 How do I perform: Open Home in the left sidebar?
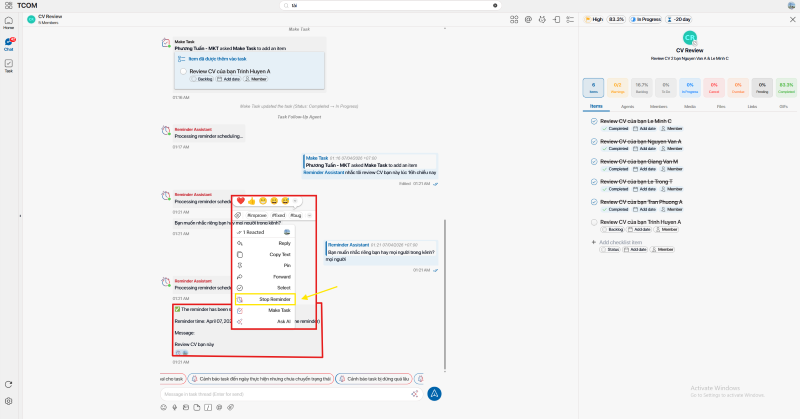(x=9, y=22)
